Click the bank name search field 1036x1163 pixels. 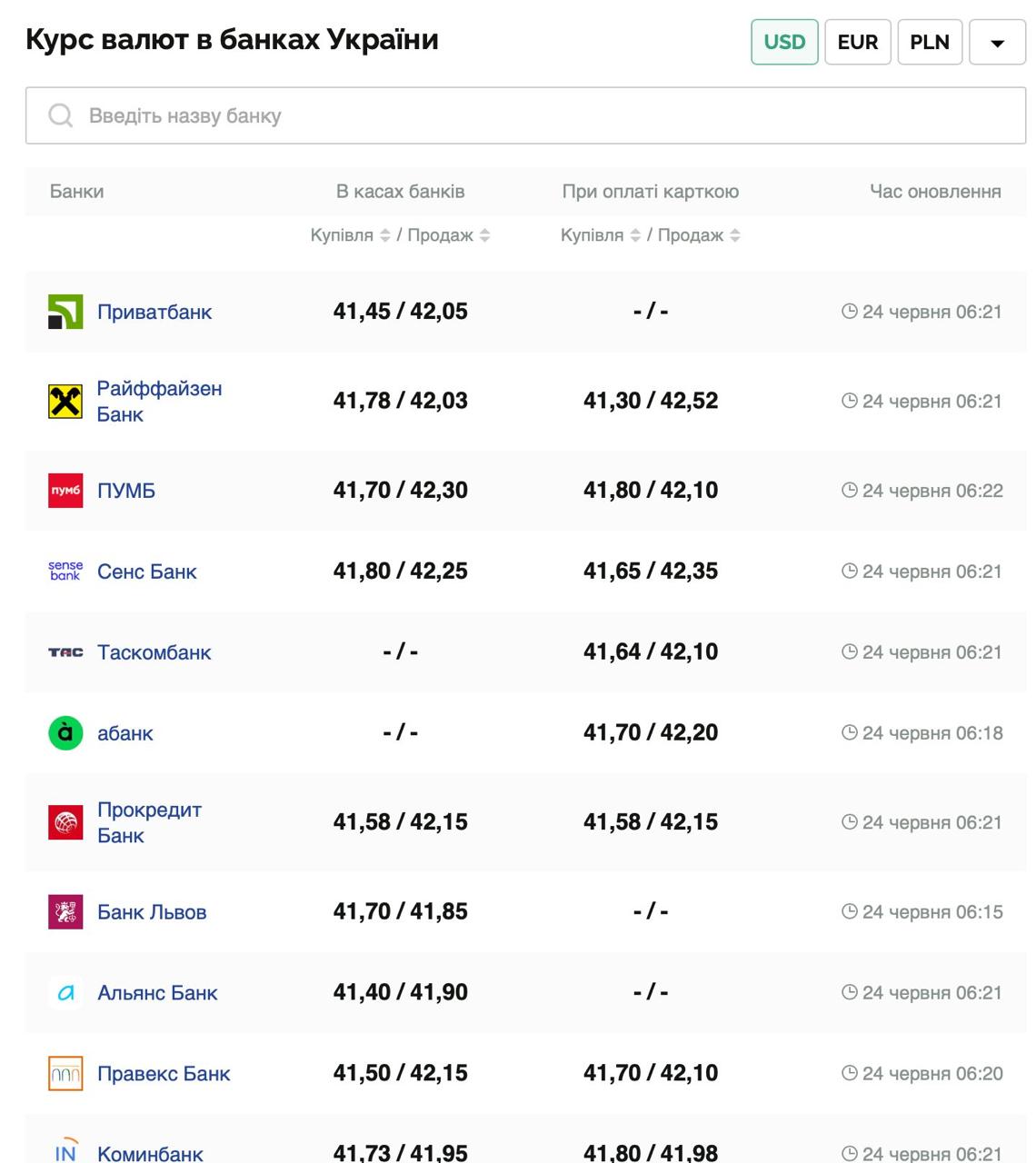525,115
